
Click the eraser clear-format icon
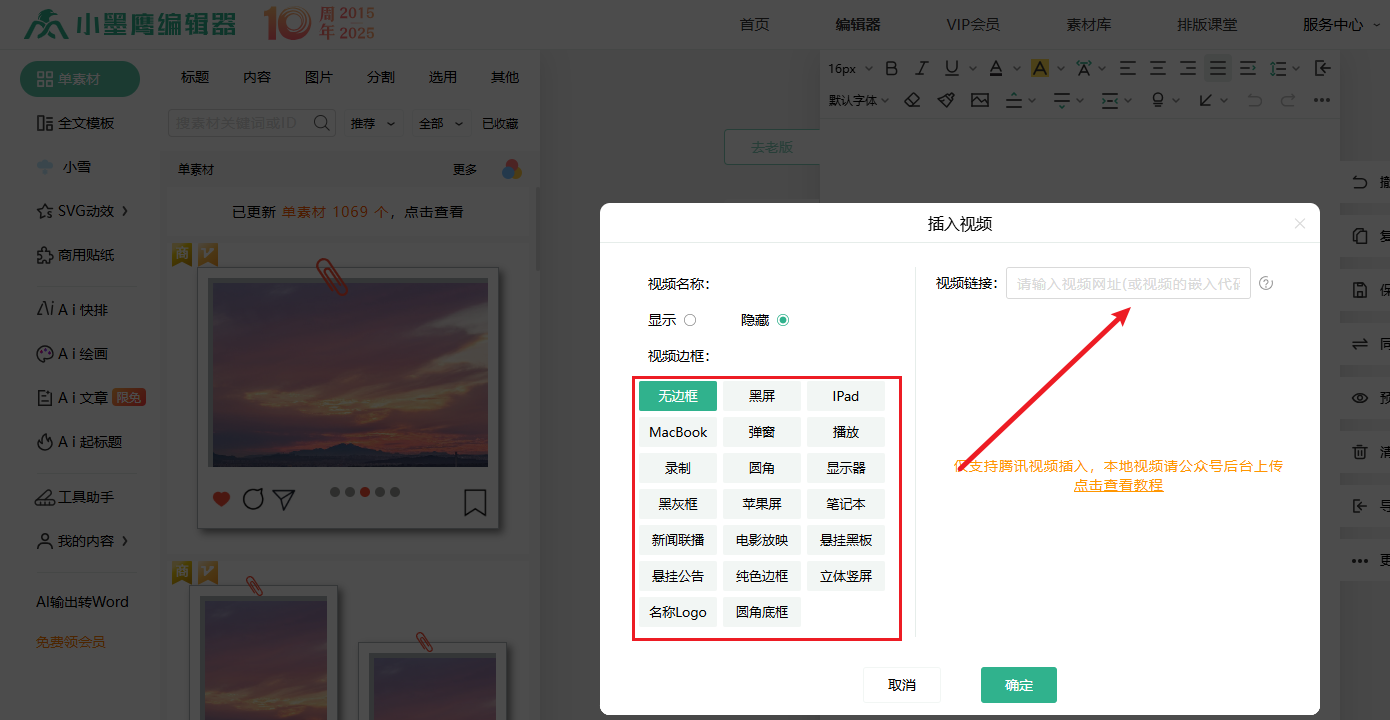(x=912, y=100)
